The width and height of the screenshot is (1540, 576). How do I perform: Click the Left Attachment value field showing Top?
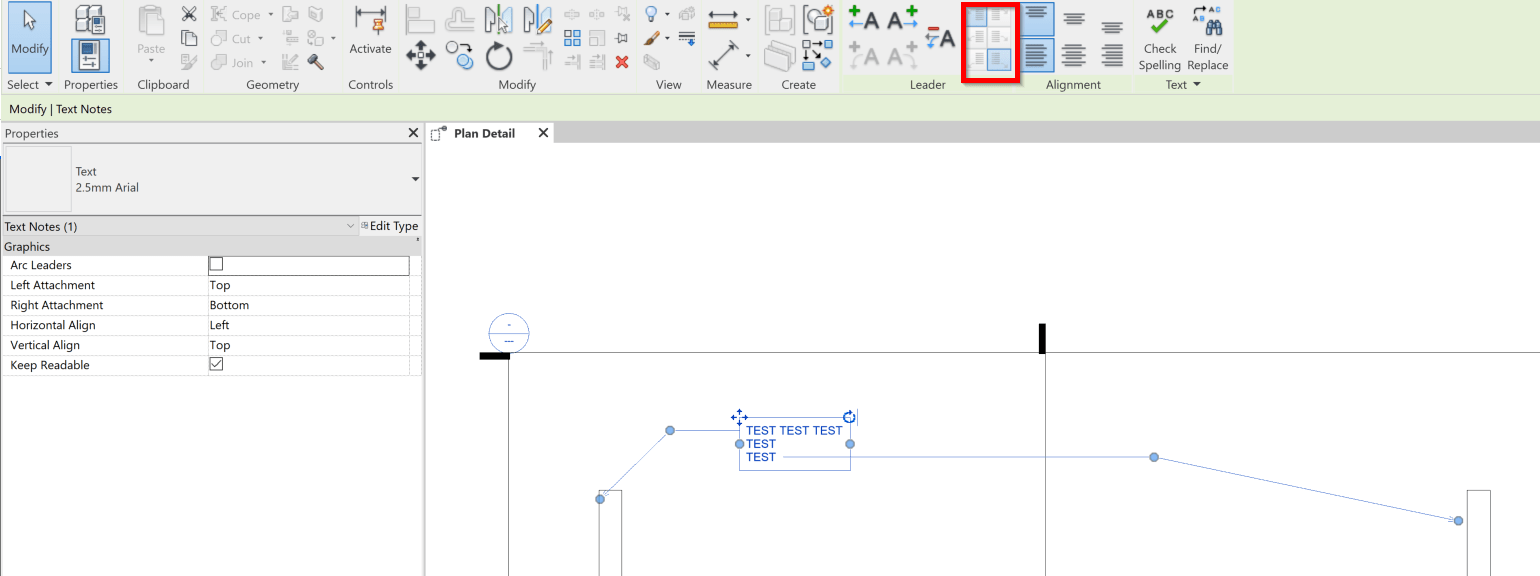(x=309, y=285)
